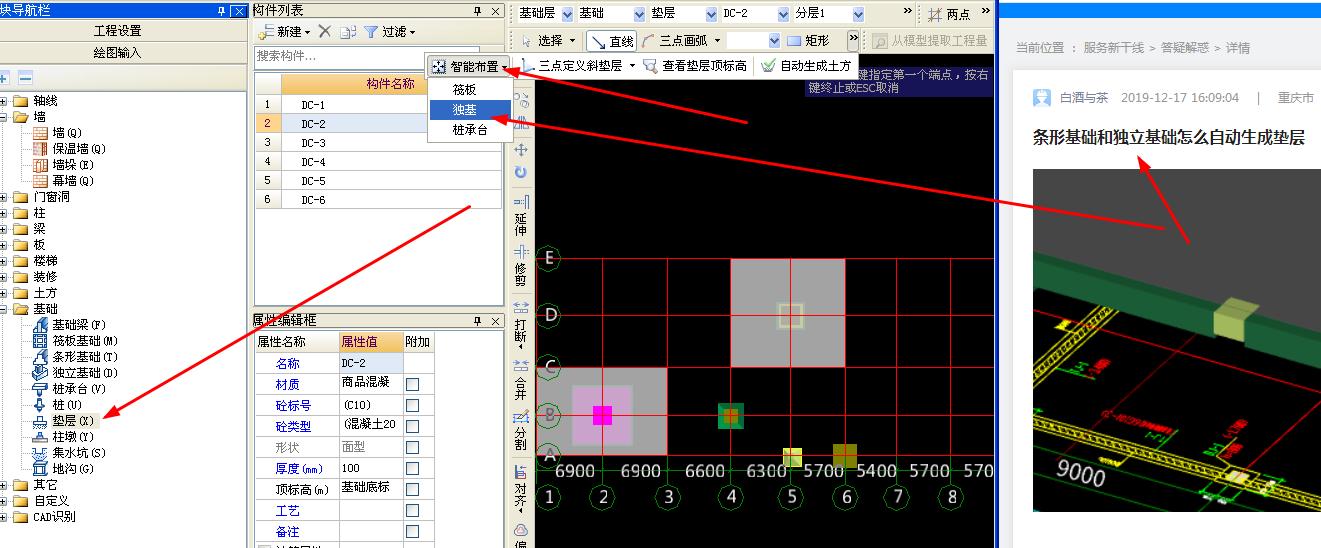Enable the 顶标高(m) additional checkbox
This screenshot has height=548, width=1321.
tap(412, 489)
